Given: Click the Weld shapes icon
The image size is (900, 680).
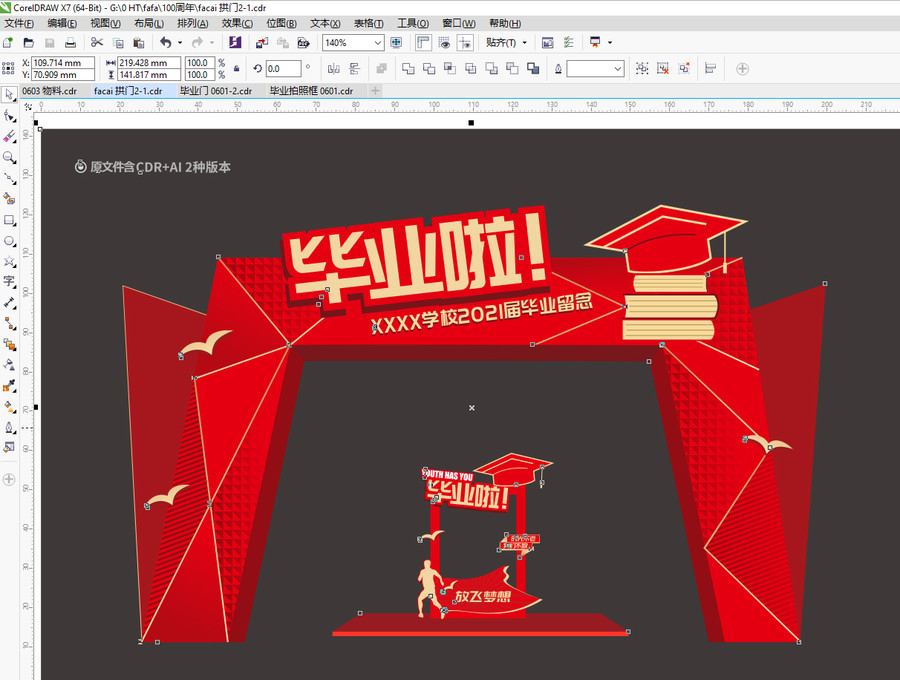Looking at the screenshot, I should (x=408, y=69).
